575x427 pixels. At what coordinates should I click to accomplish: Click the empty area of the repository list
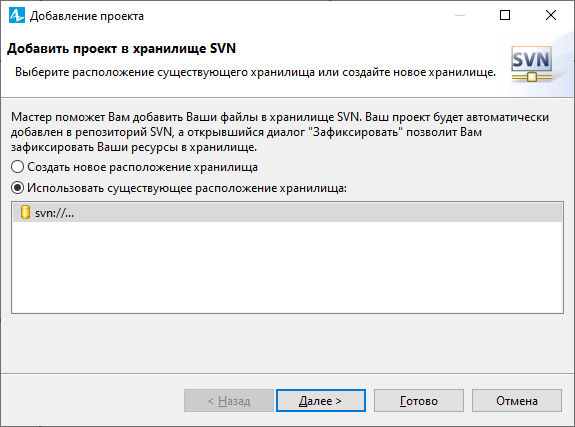(288, 267)
